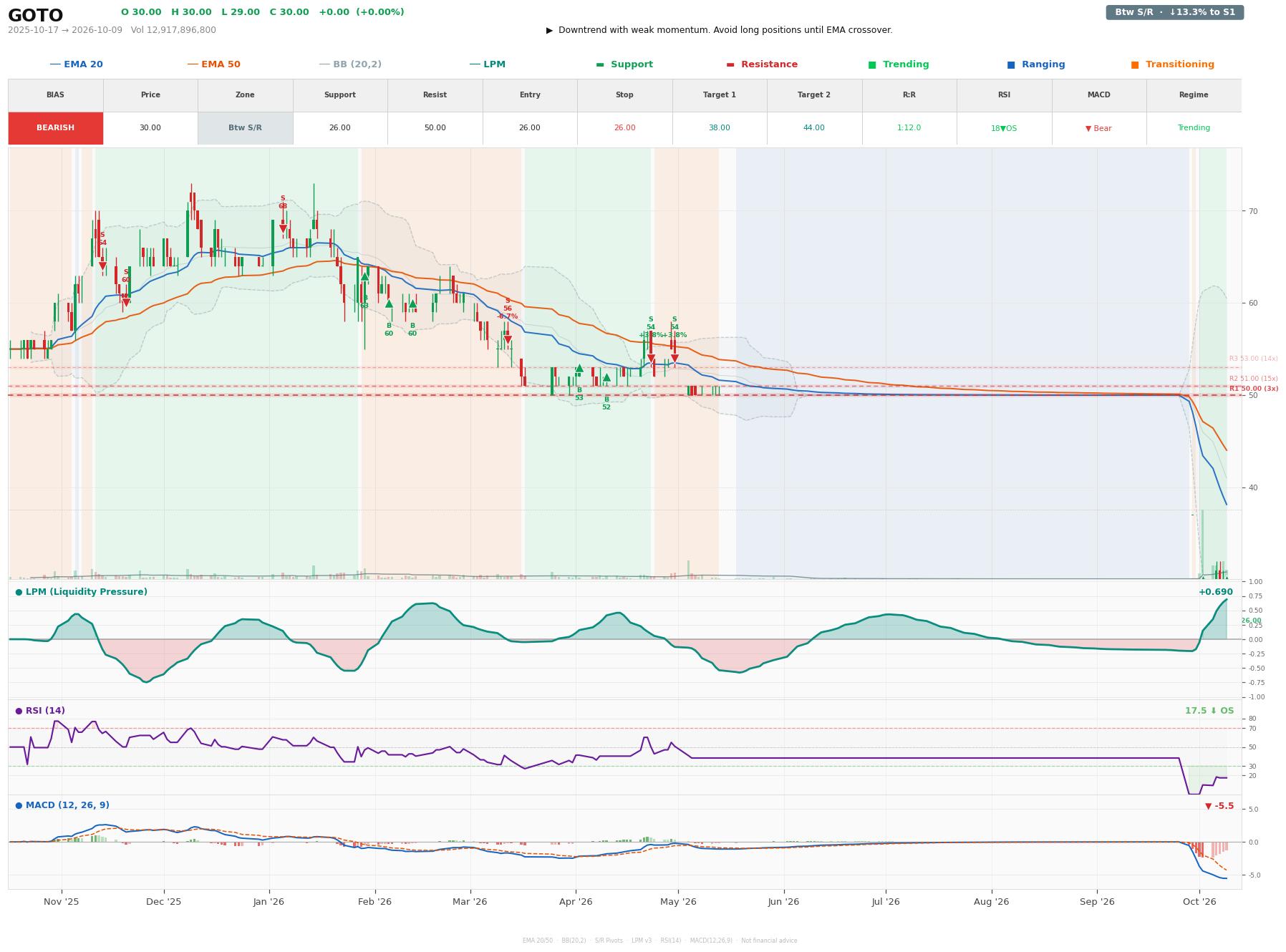
Task: Click the MACD Bear table cell
Action: click(1099, 128)
